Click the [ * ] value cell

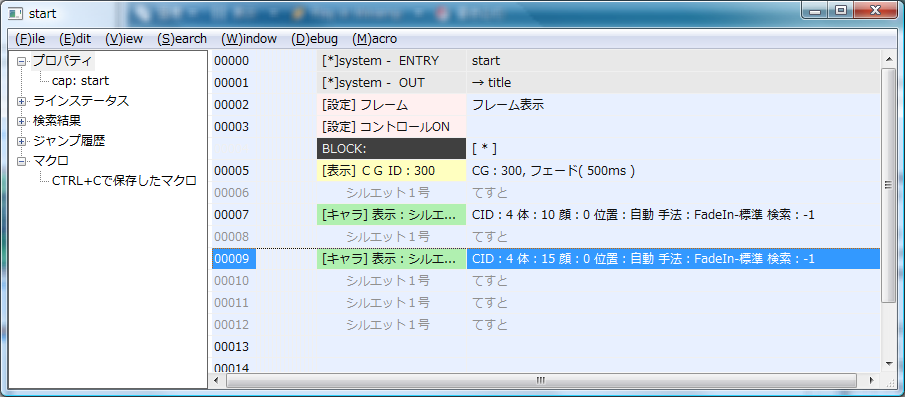(x=673, y=149)
